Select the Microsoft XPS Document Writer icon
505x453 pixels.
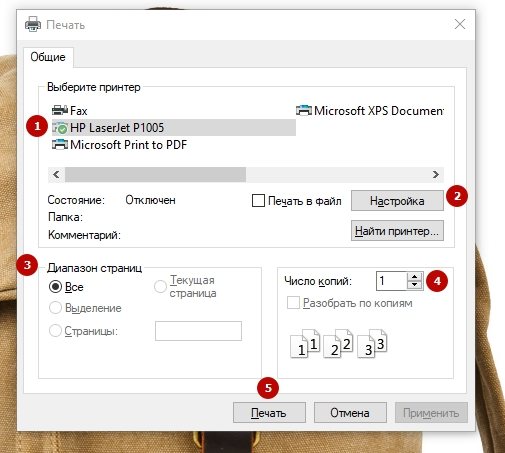[304, 110]
